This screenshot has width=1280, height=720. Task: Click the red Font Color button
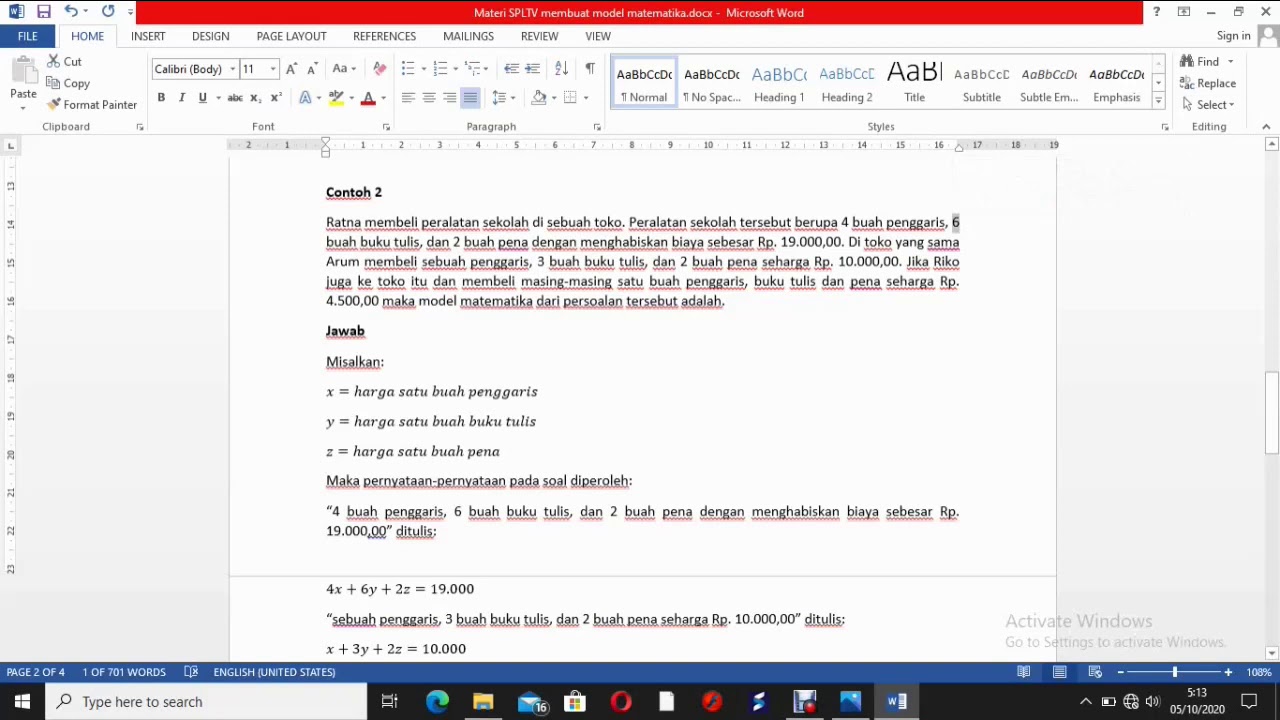pos(368,98)
